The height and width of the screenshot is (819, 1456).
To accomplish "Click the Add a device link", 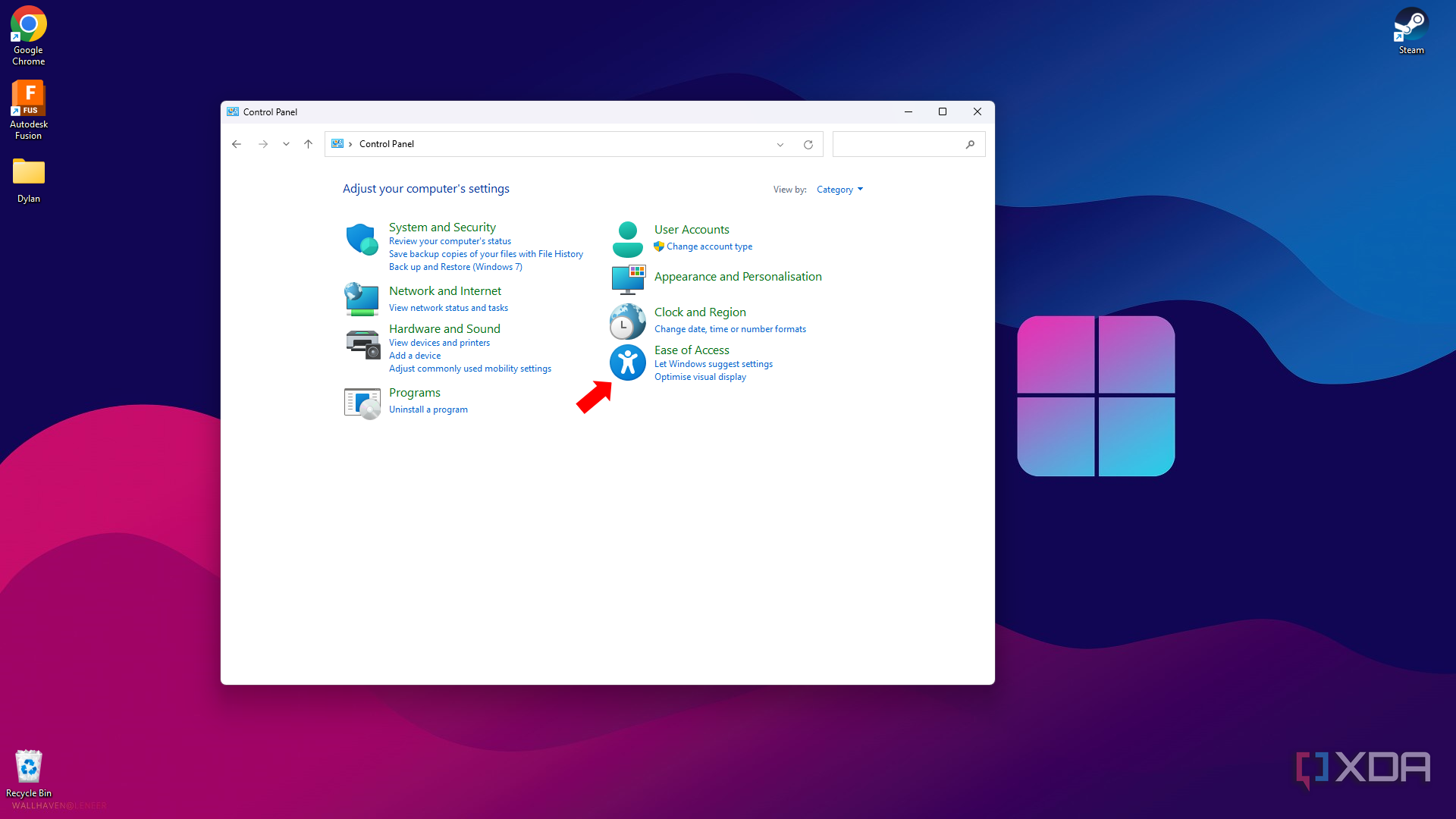I will coord(415,356).
